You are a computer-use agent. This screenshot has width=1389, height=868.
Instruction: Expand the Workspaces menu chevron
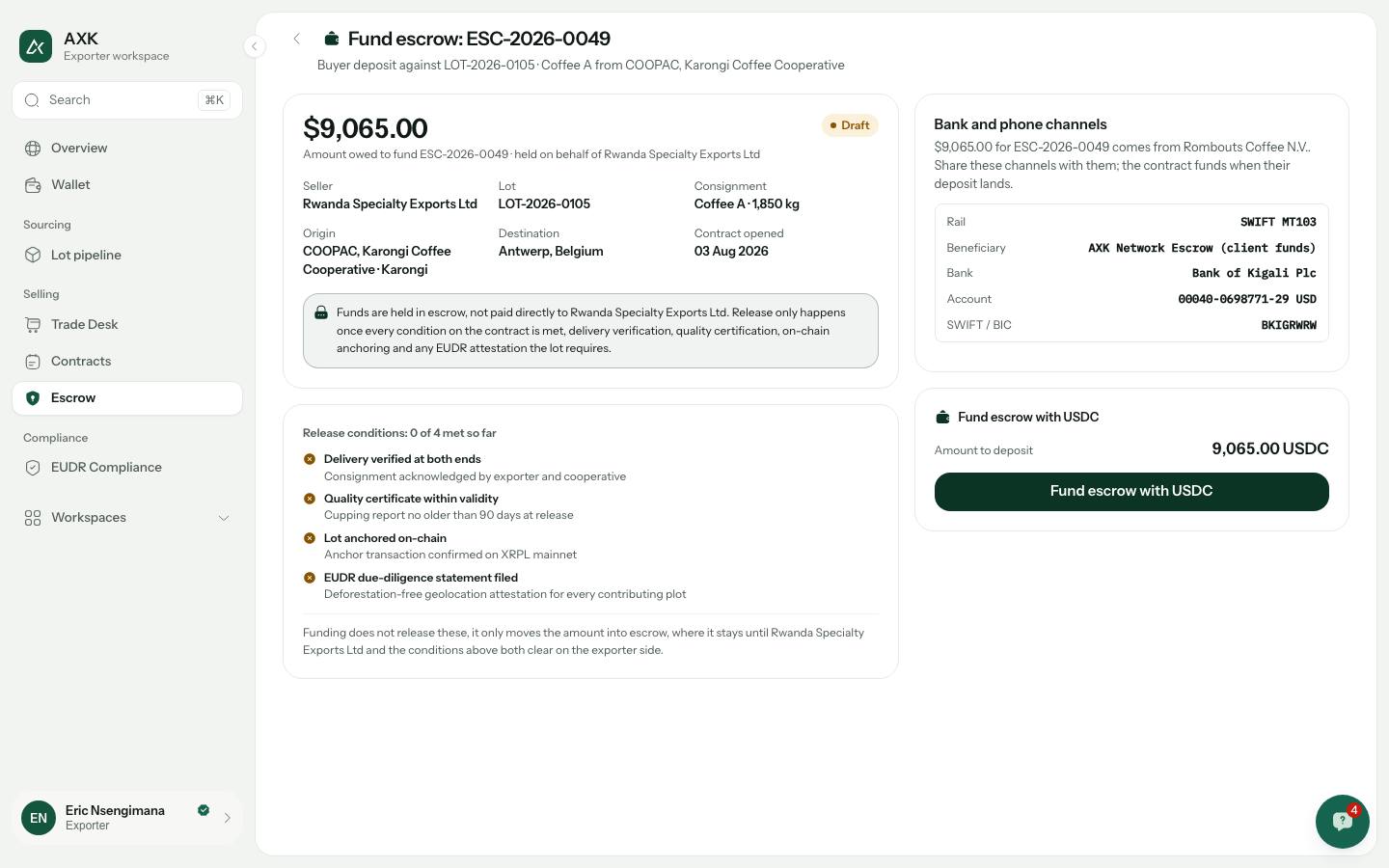tap(224, 518)
